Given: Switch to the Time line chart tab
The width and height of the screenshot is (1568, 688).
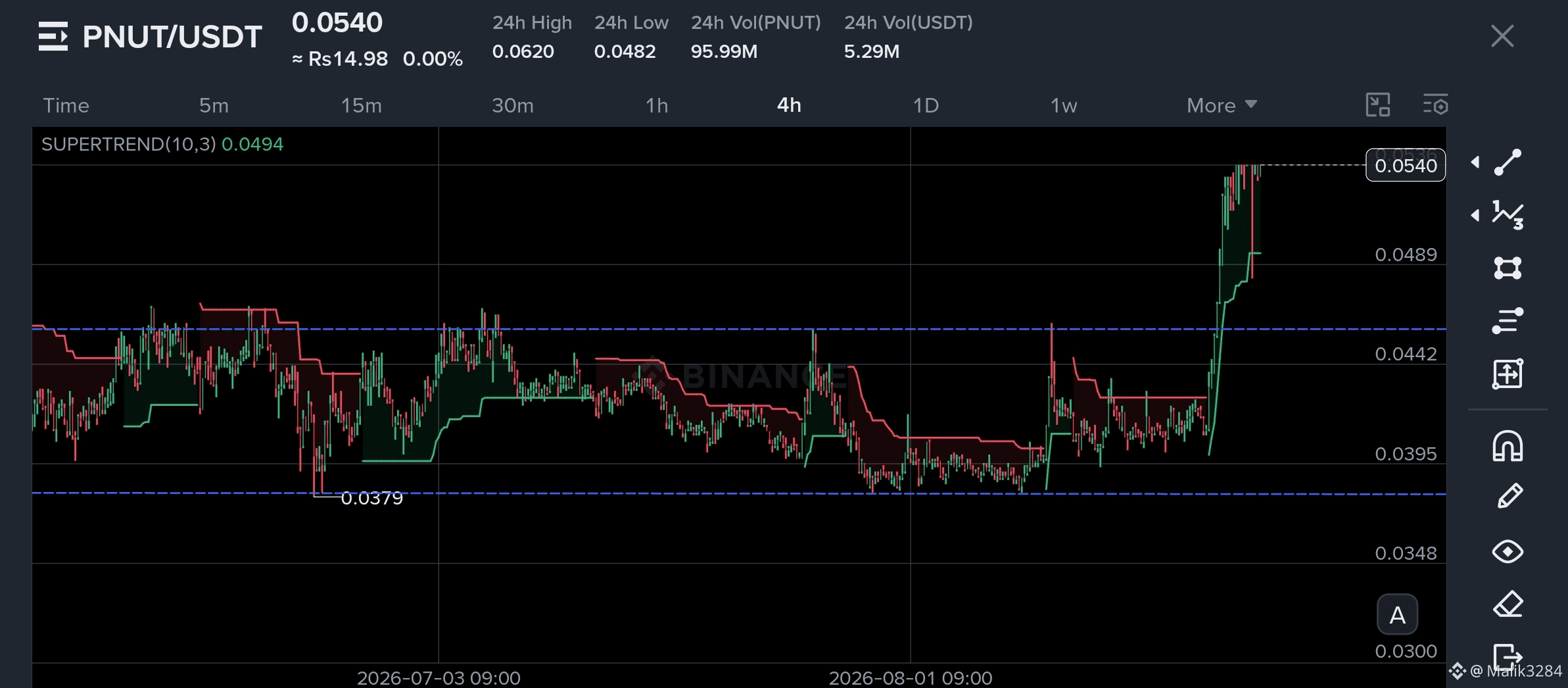Looking at the screenshot, I should tap(66, 105).
